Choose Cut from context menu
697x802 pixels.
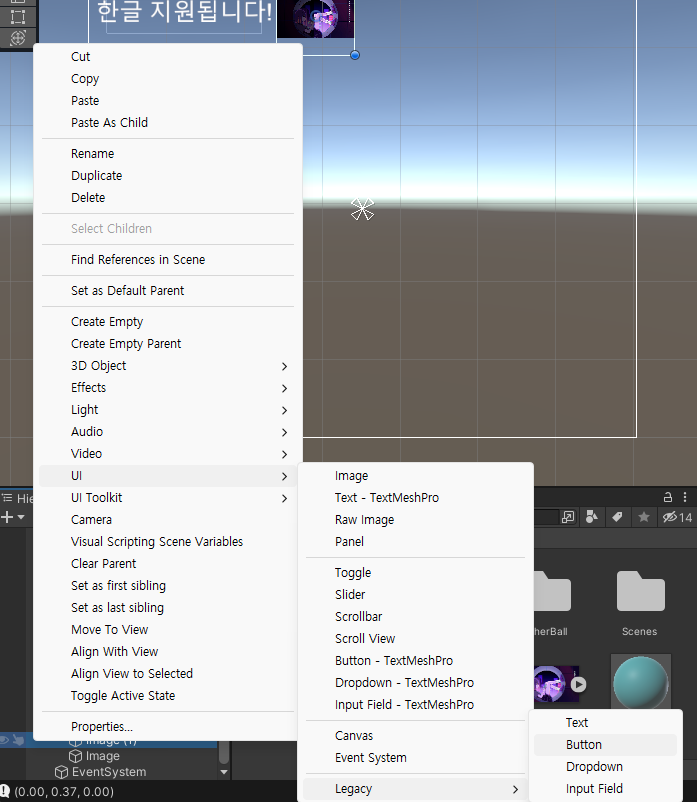pos(168,57)
